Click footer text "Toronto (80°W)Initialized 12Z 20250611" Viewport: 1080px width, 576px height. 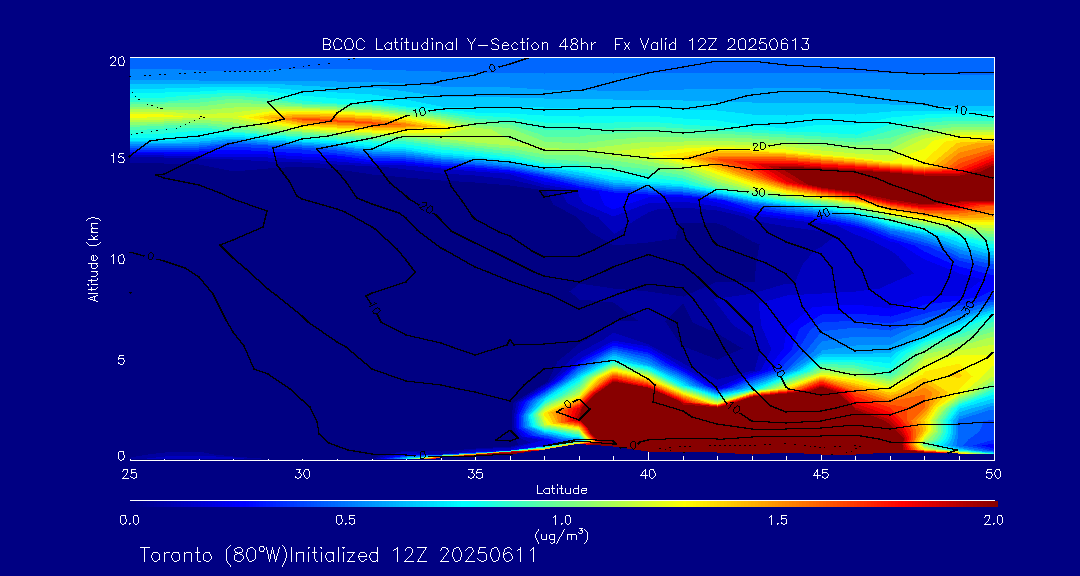point(338,555)
